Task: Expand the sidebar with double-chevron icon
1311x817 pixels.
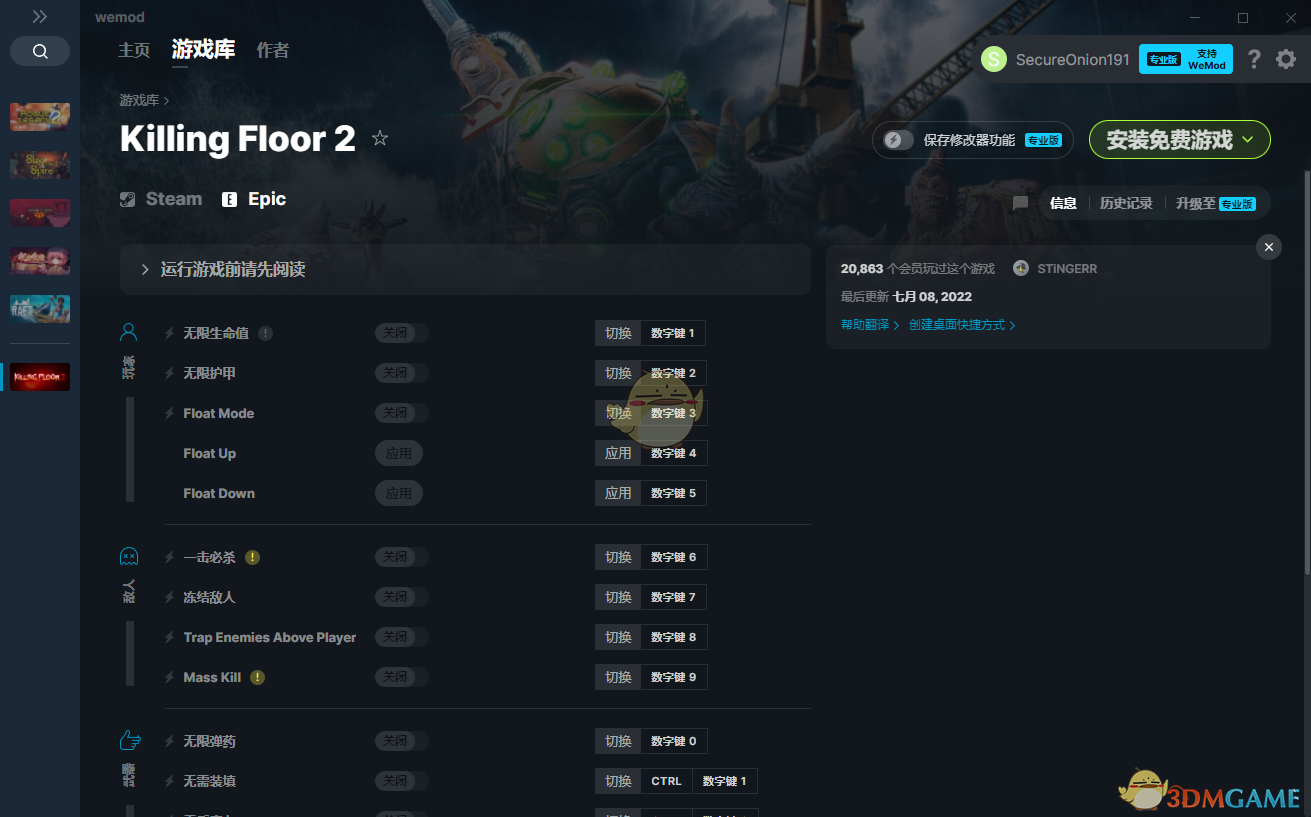Action: click(x=40, y=17)
